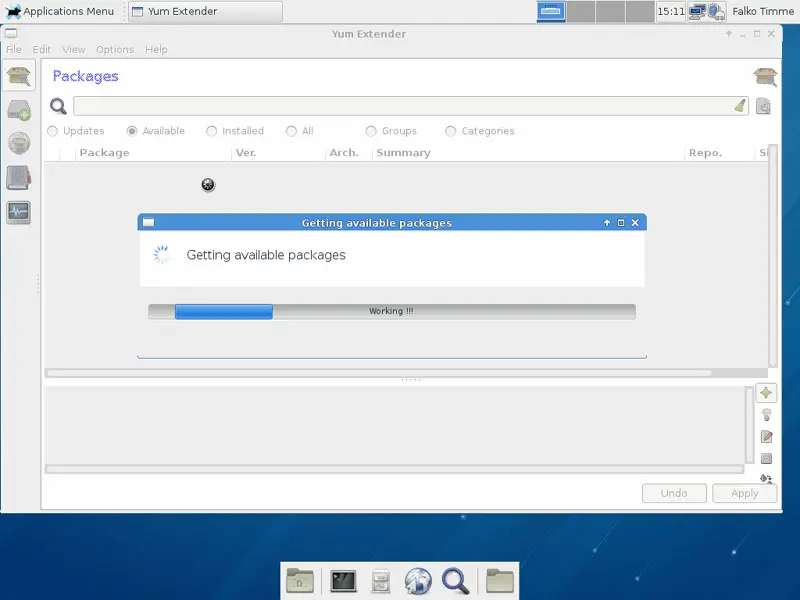
Task: Click Yum Extender taskbar button
Action: (x=205, y=11)
